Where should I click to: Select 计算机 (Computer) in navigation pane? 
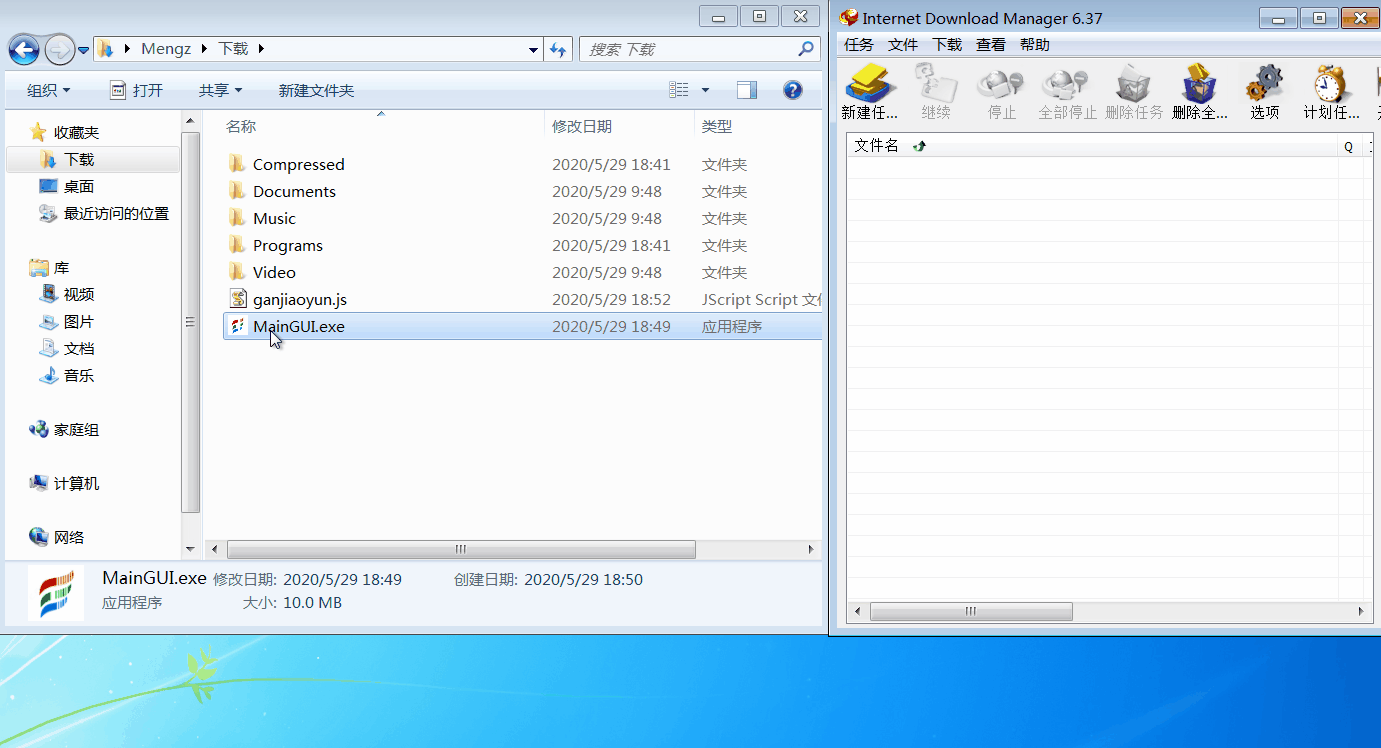click(x=76, y=483)
